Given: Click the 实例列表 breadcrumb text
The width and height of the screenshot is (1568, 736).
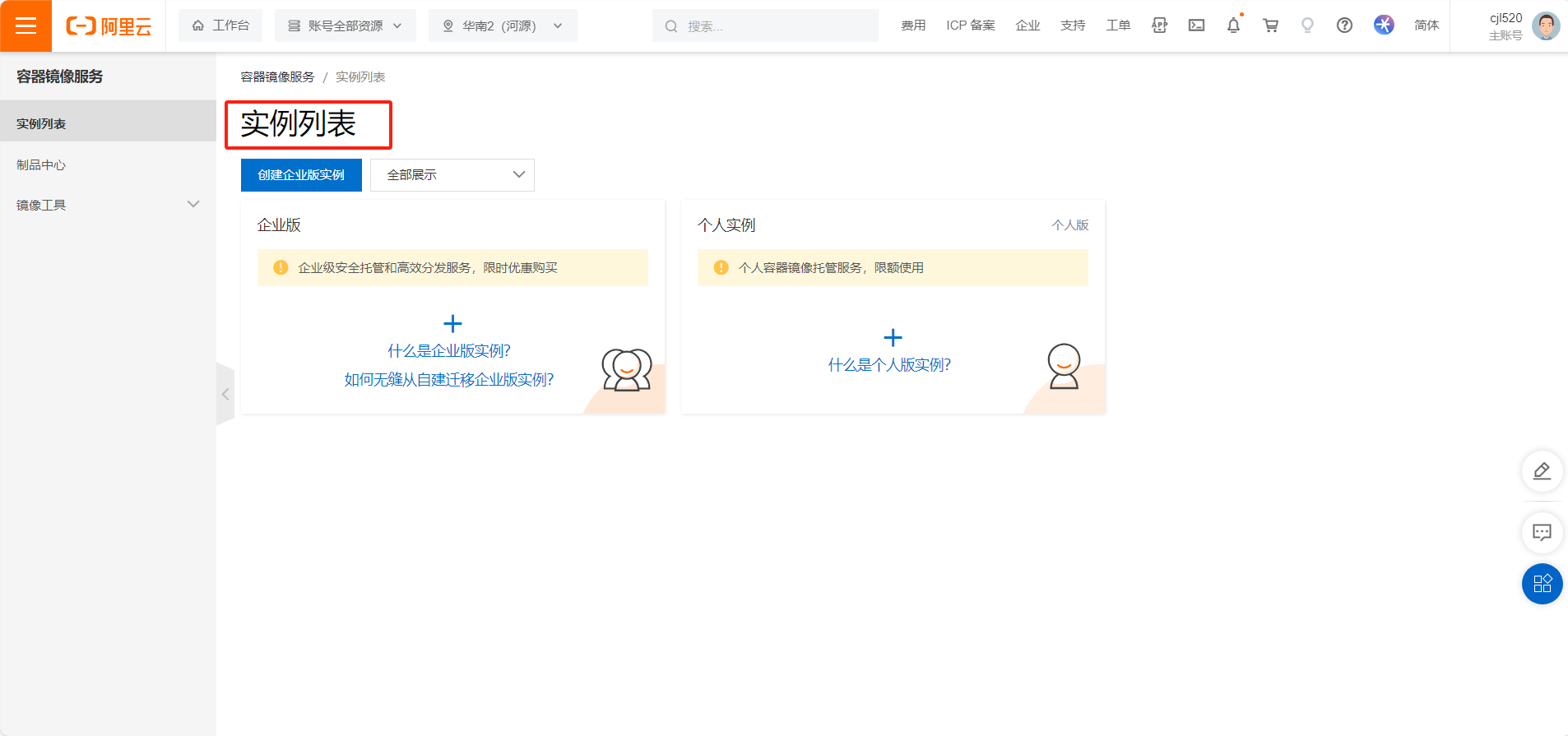Looking at the screenshot, I should 360,76.
